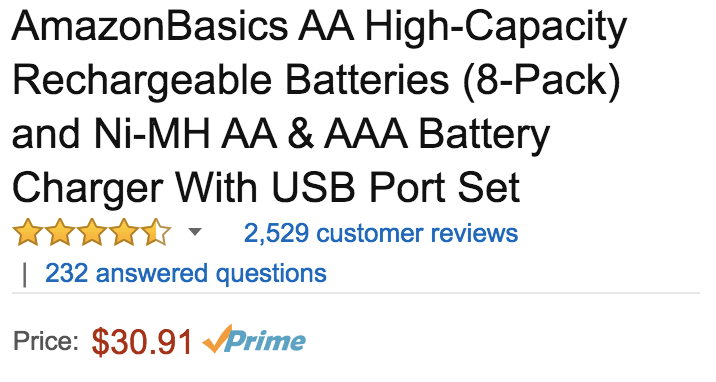Open the 232 answered questions link
Viewport: 716px width, 382px height.
186,273
